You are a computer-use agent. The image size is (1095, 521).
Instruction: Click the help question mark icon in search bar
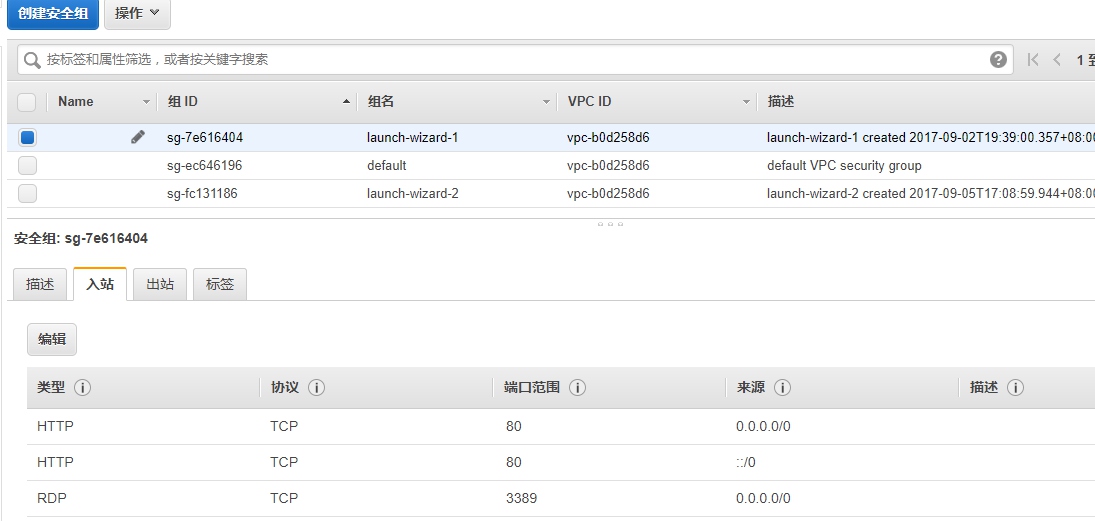[x=998, y=60]
